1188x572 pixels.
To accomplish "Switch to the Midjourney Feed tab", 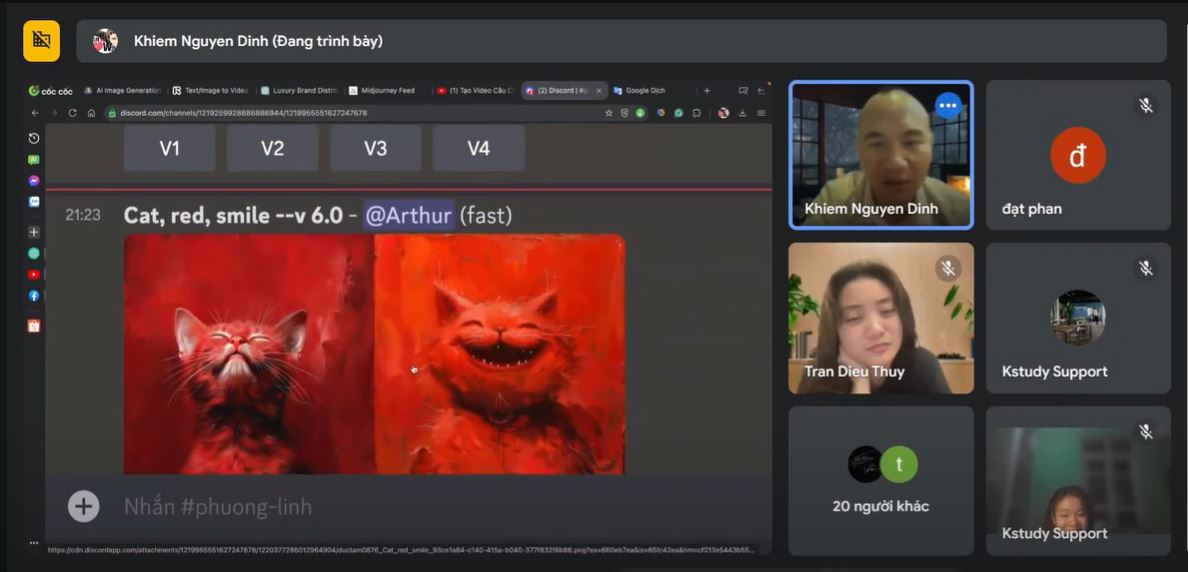I will click(x=386, y=90).
